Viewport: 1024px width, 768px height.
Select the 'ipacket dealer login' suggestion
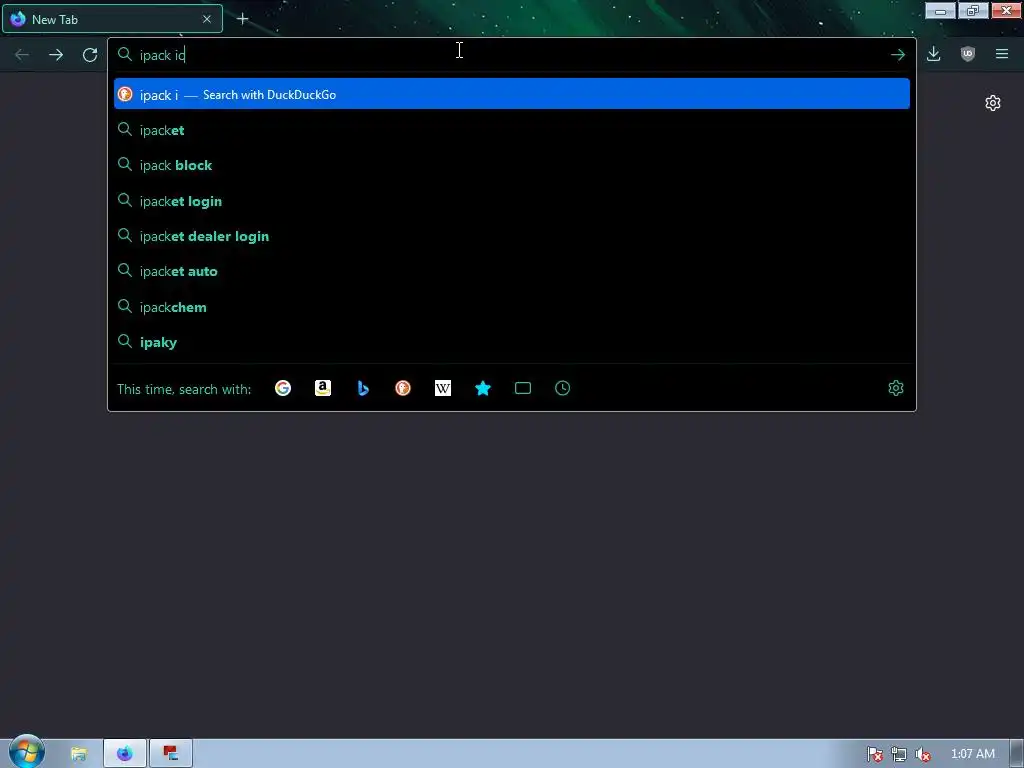coord(511,236)
